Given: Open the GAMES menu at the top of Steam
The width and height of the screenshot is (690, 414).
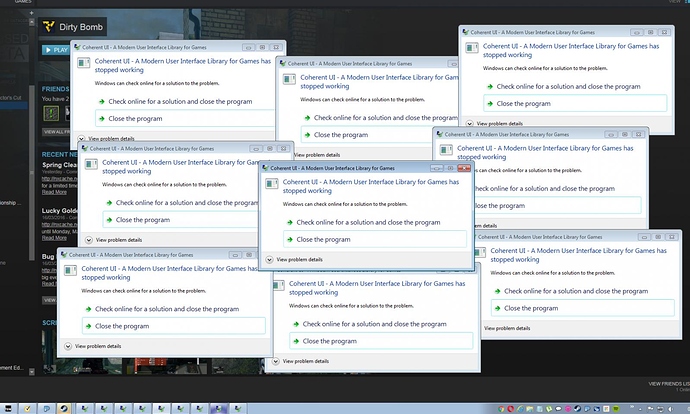Looking at the screenshot, I should pos(13,3).
